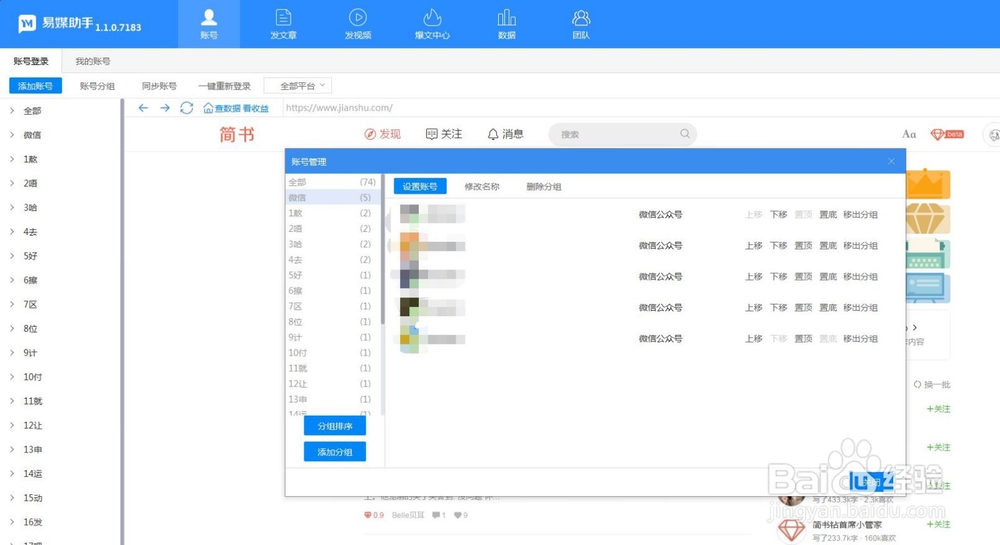This screenshot has width=1000, height=545.
Task: Click the crown icon on 简书 page
Action: [927, 185]
